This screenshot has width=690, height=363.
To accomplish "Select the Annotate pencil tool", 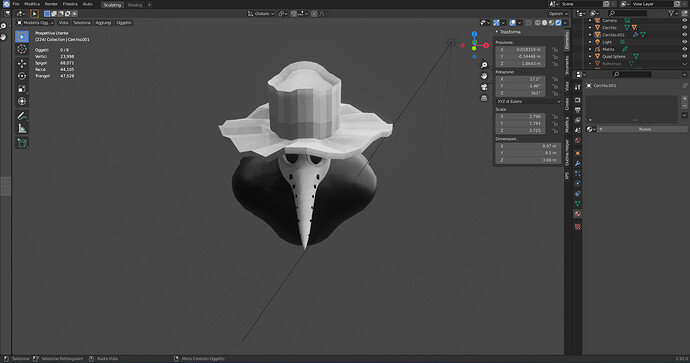I will pos(22,116).
